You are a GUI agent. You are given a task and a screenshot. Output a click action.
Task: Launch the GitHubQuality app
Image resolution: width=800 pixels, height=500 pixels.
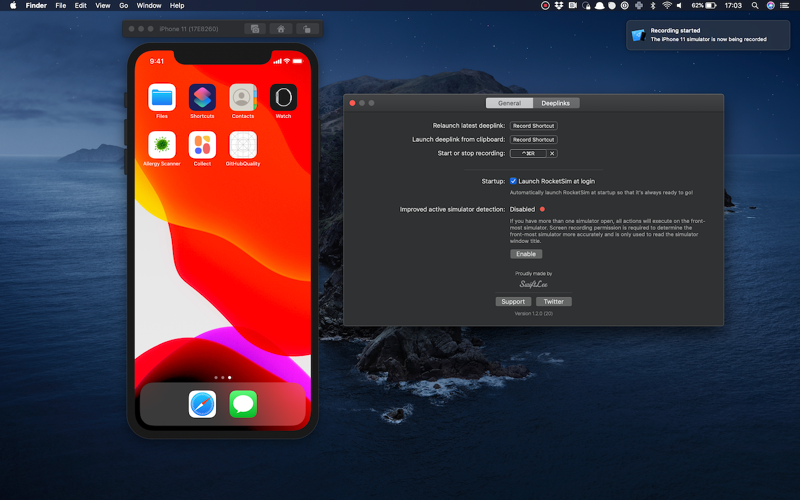pos(243,145)
